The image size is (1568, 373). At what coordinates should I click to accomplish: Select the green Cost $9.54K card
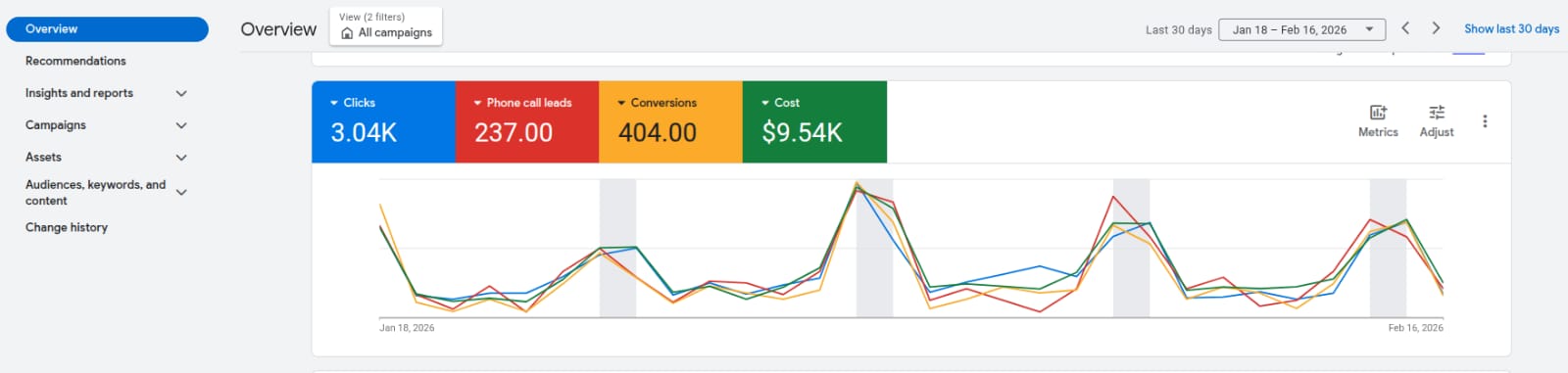(814, 121)
